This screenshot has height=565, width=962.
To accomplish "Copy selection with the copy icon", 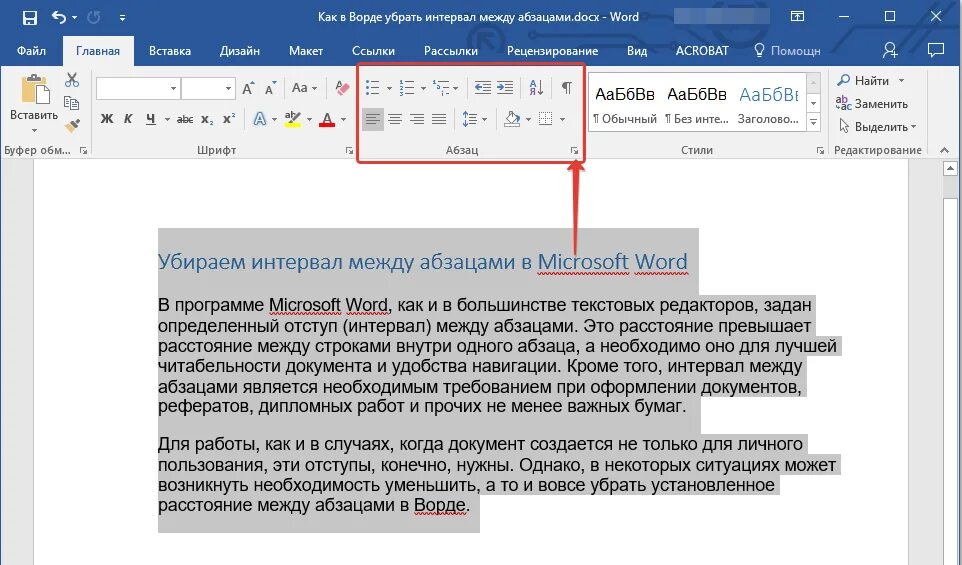I will (72, 103).
